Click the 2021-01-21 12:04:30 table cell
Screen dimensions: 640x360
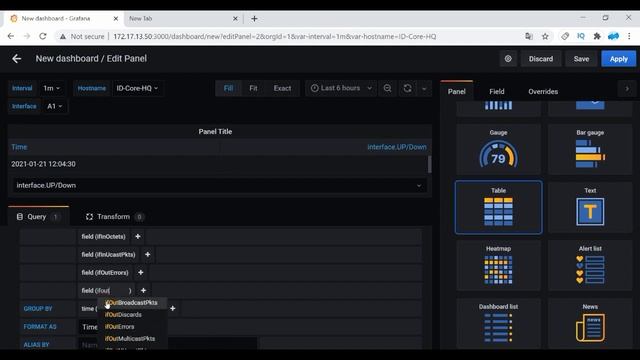pyautogui.click(x=43, y=164)
